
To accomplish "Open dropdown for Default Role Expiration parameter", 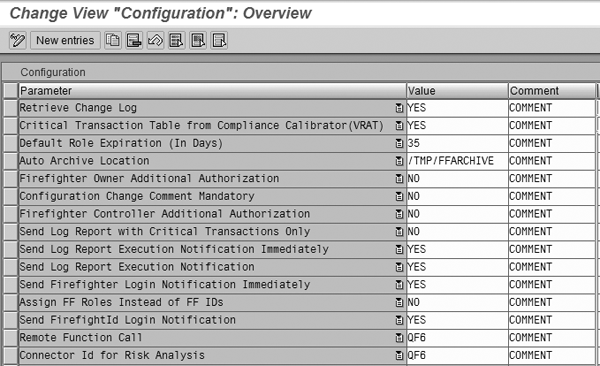I will coord(399,144).
